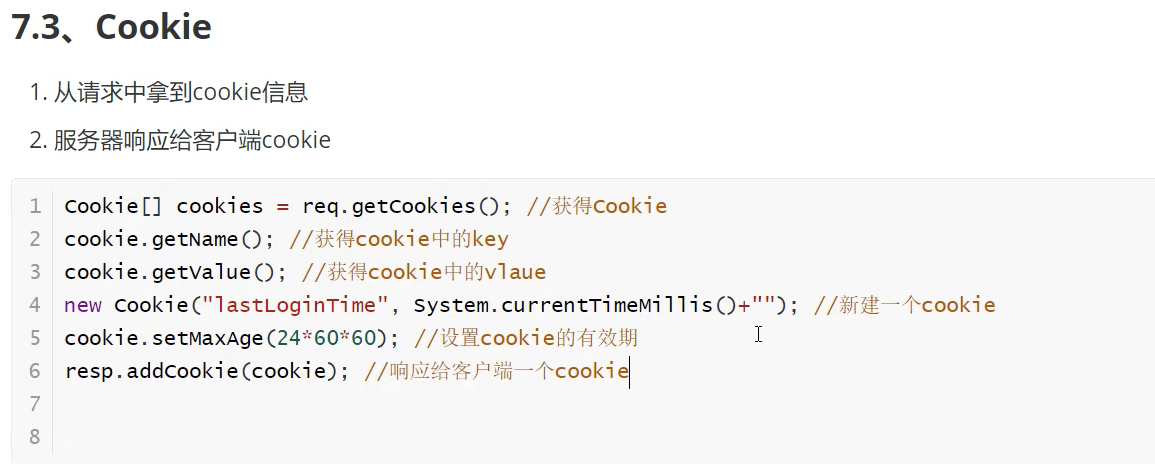Click the "7.3、Cookie" heading
Viewport: 1155px width, 464px height.
(x=111, y=27)
